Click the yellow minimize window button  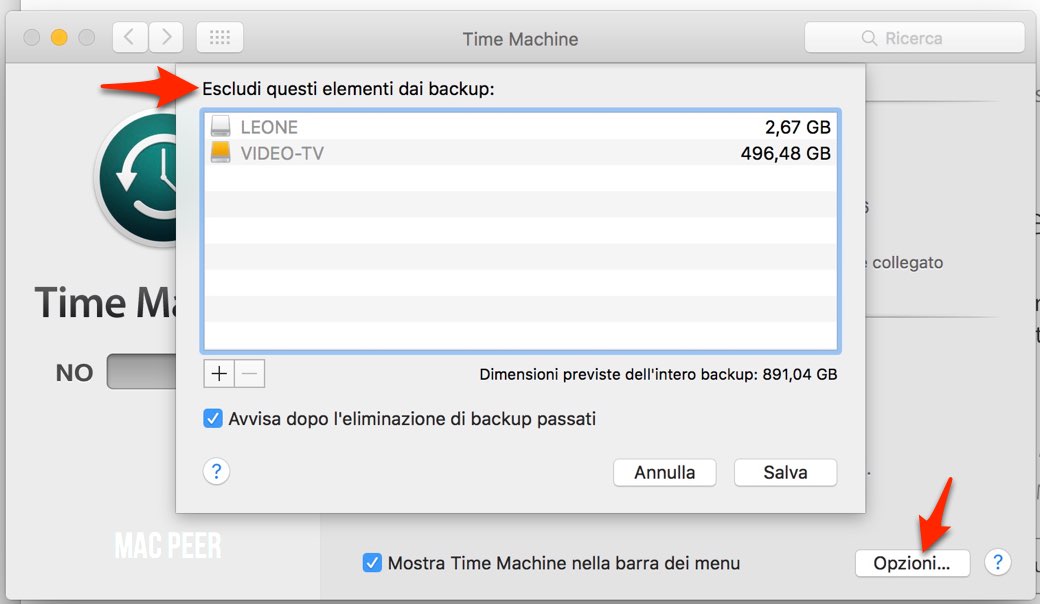pyautogui.click(x=59, y=37)
